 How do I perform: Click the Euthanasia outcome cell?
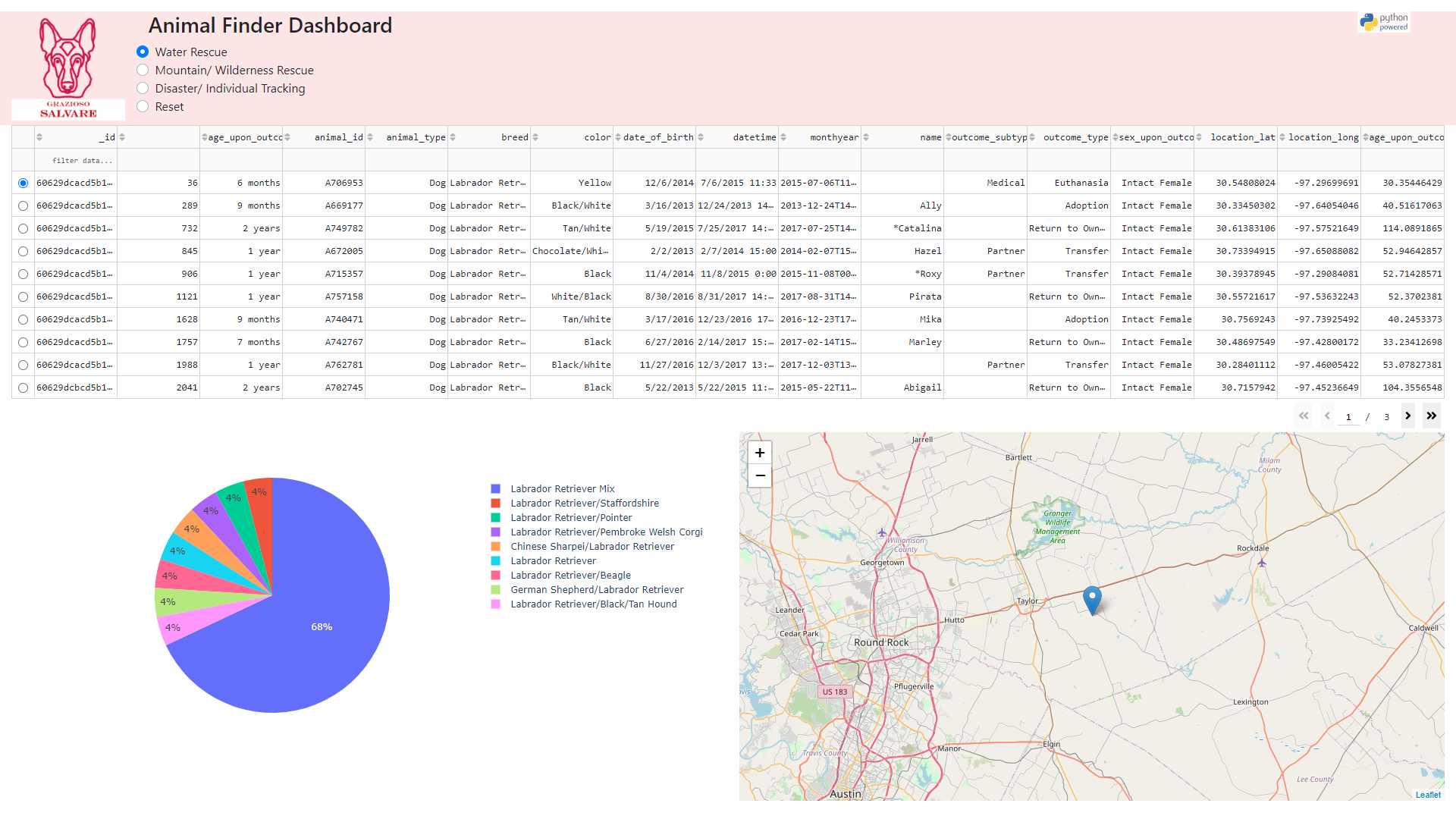click(x=1069, y=183)
